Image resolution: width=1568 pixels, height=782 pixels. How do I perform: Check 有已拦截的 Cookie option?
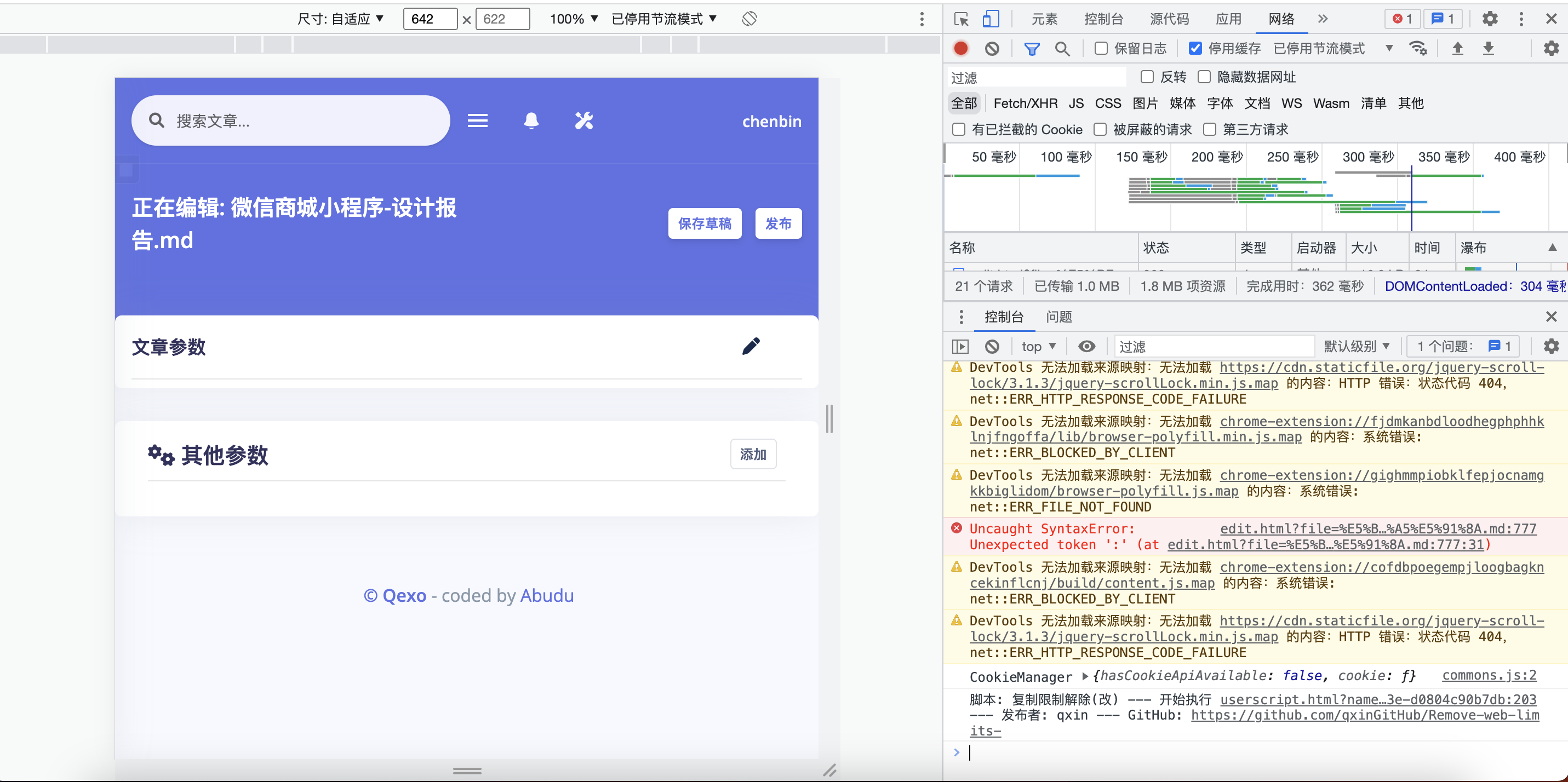(958, 129)
